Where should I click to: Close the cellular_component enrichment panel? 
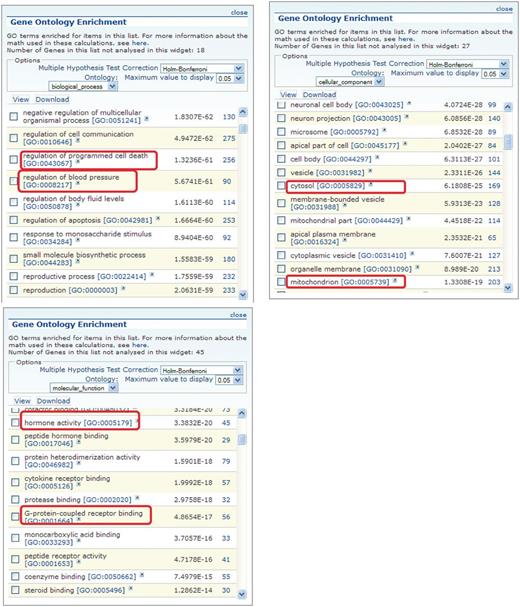504,9
